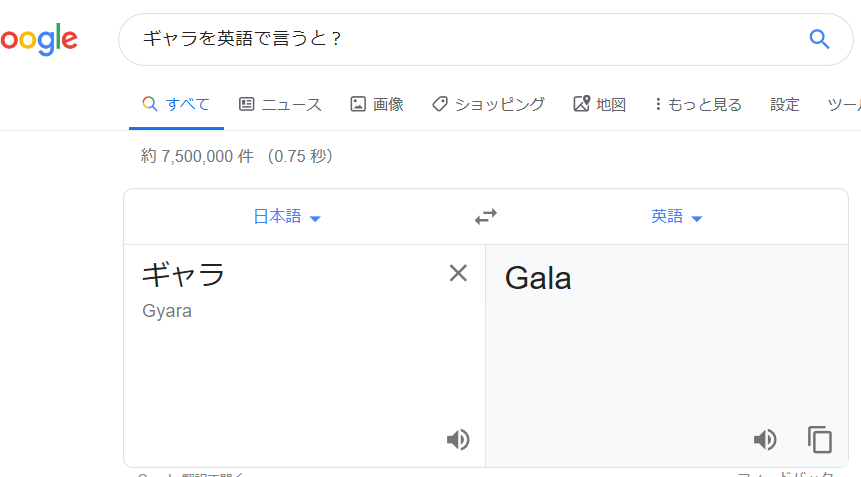Open the 地図 maps tab
Viewport: 861px width, 477px height.
click(x=599, y=104)
